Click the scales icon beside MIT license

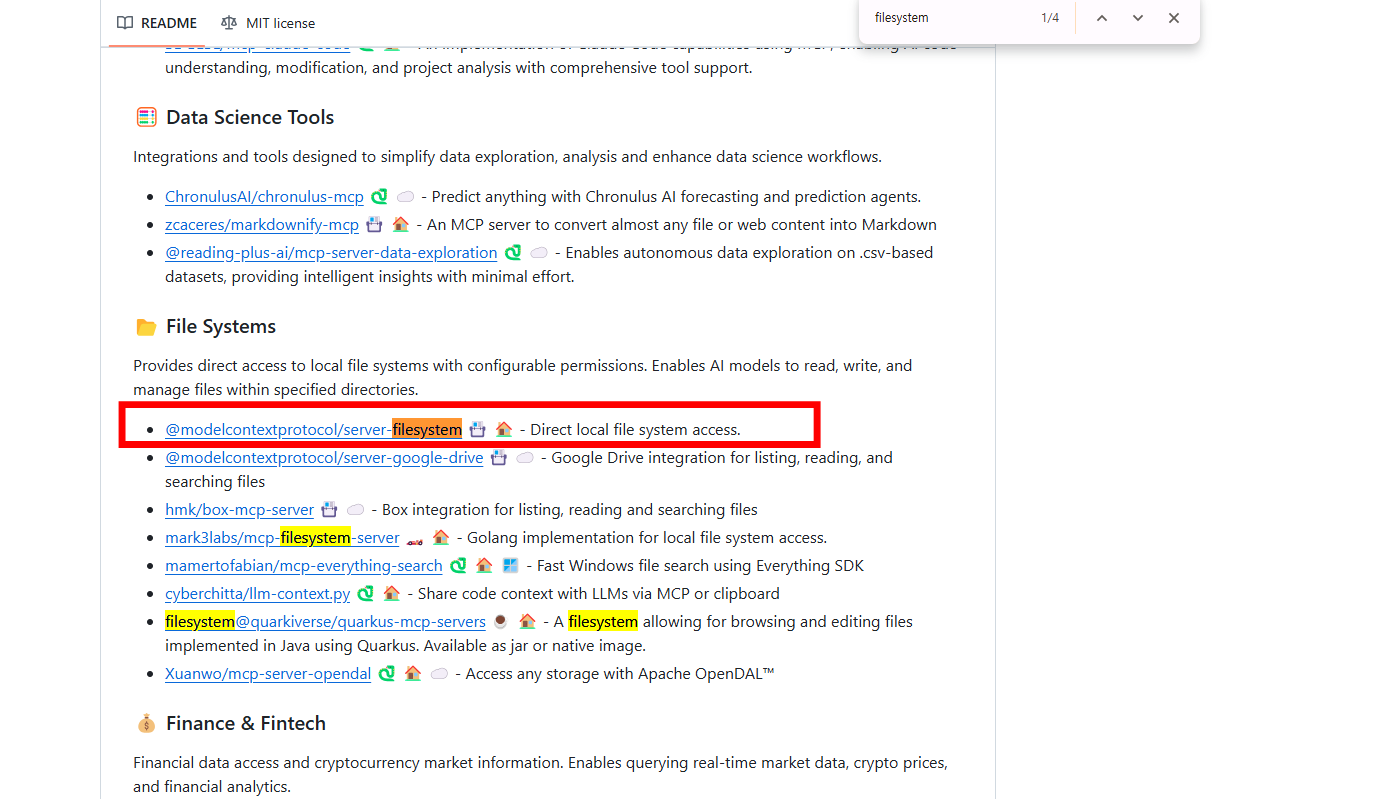tap(229, 22)
